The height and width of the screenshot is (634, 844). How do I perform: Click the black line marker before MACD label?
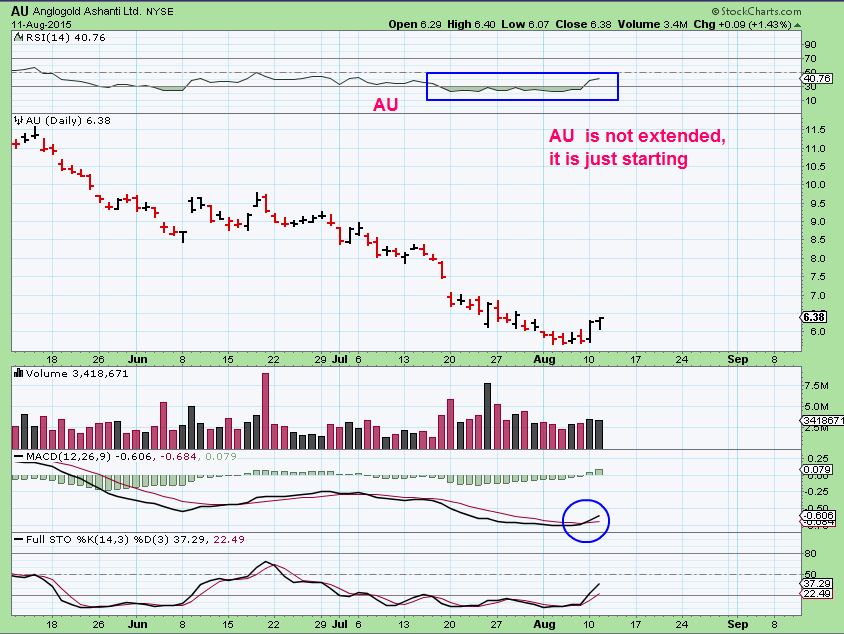(19, 456)
